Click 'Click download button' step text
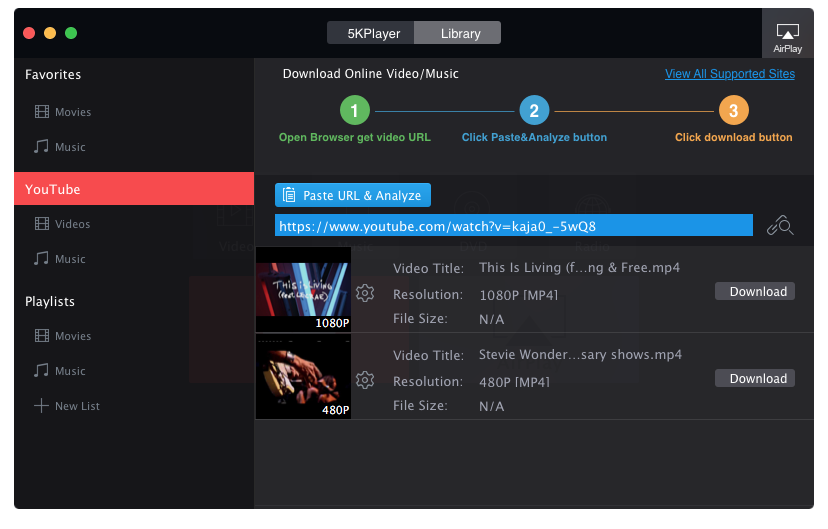Image resolution: width=828 pixels, height=529 pixels. coord(733,137)
